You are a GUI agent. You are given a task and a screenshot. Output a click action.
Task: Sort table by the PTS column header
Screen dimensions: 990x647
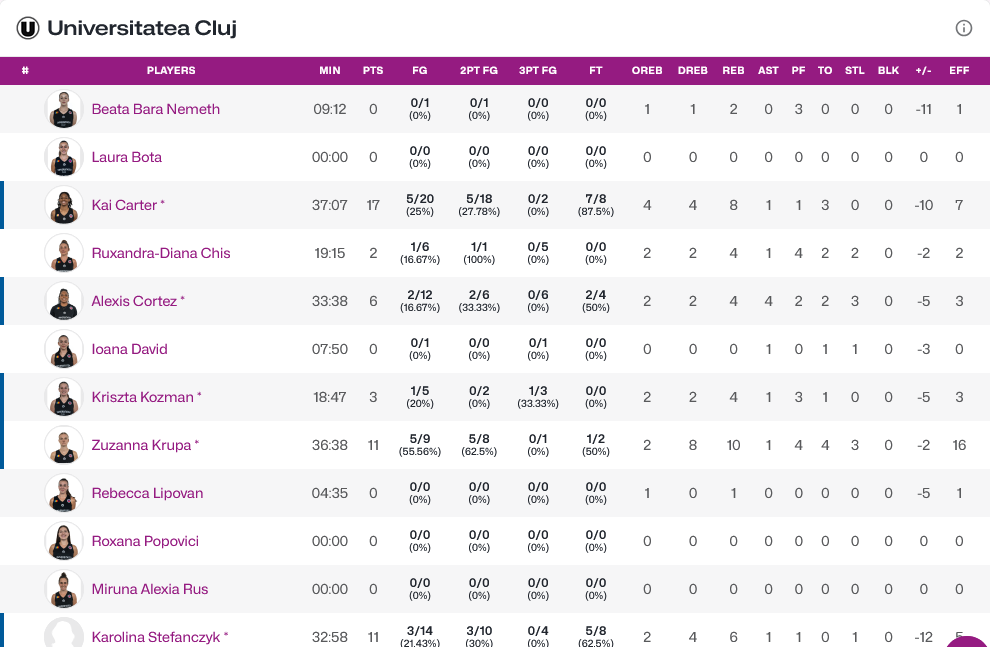(x=373, y=71)
